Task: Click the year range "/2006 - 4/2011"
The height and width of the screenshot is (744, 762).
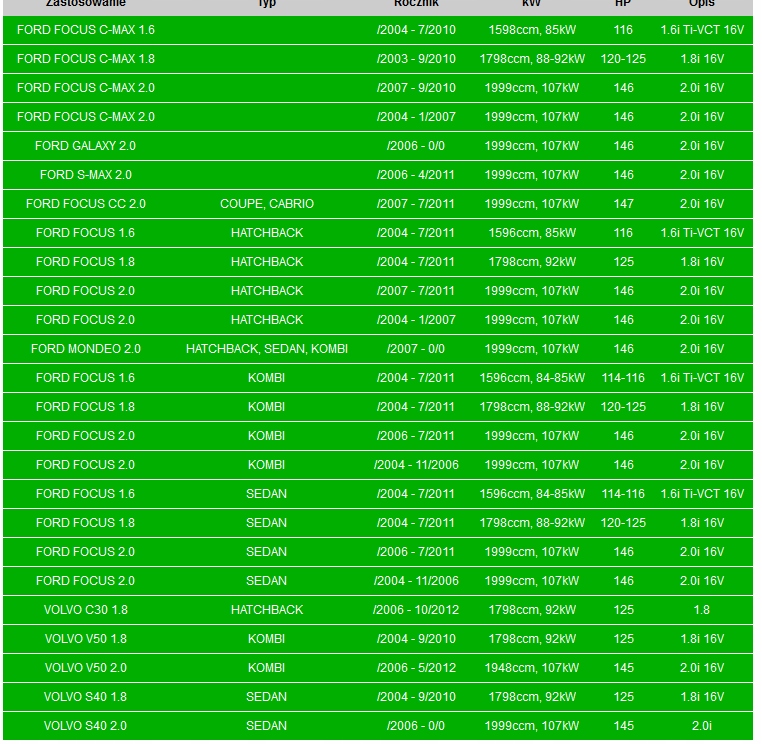Action: click(x=416, y=175)
